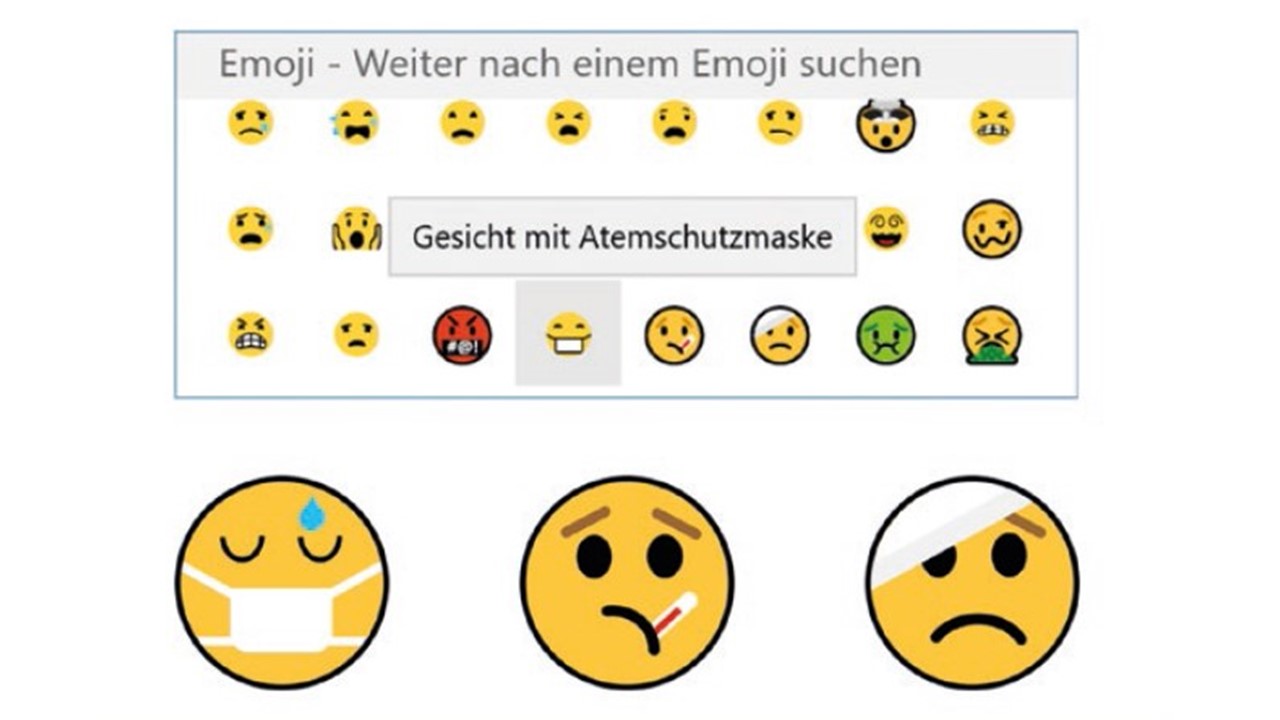
Task: Click the large thermometer face illustration
Action: point(627,581)
